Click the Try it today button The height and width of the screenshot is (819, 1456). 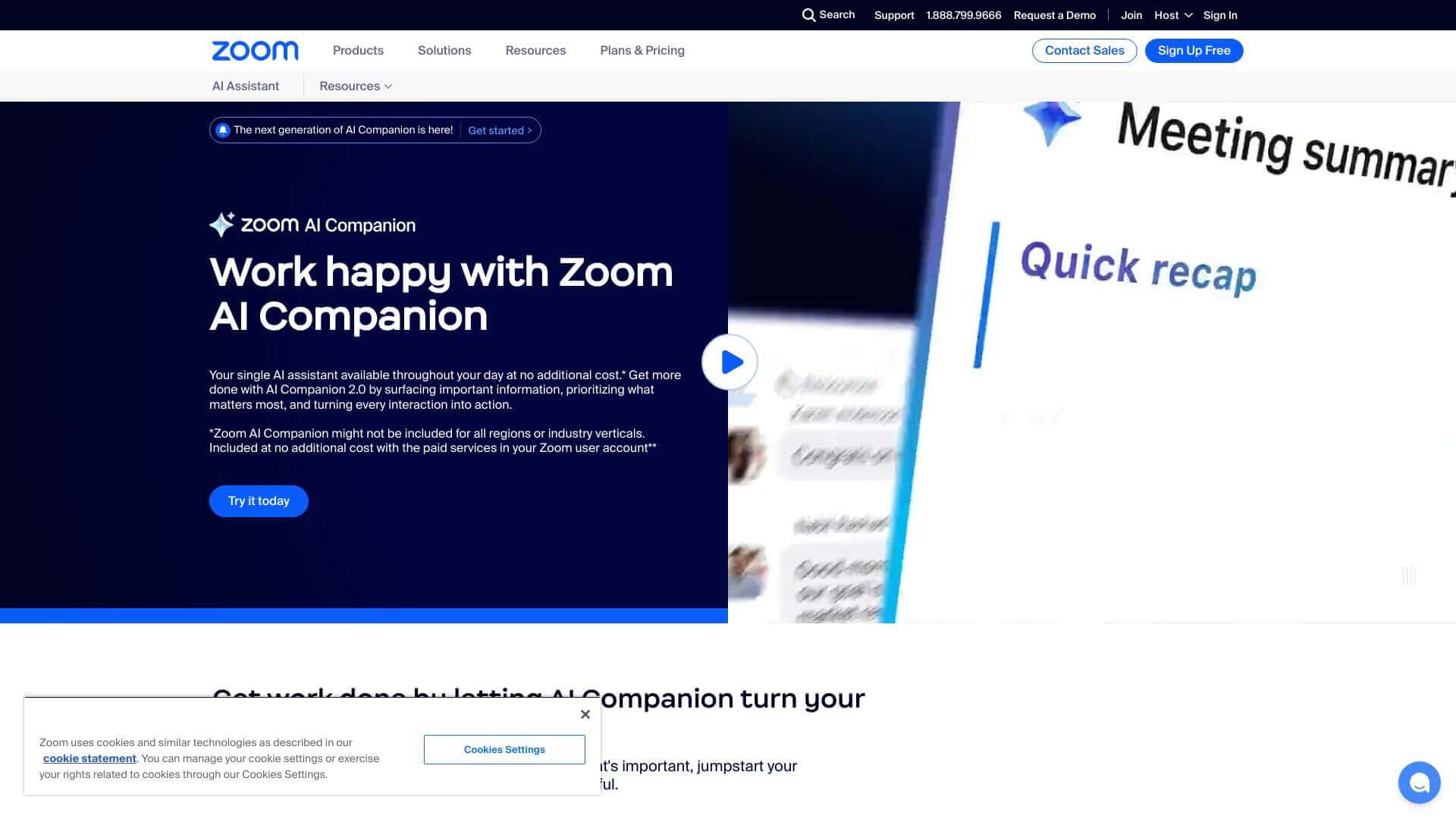pyautogui.click(x=258, y=500)
